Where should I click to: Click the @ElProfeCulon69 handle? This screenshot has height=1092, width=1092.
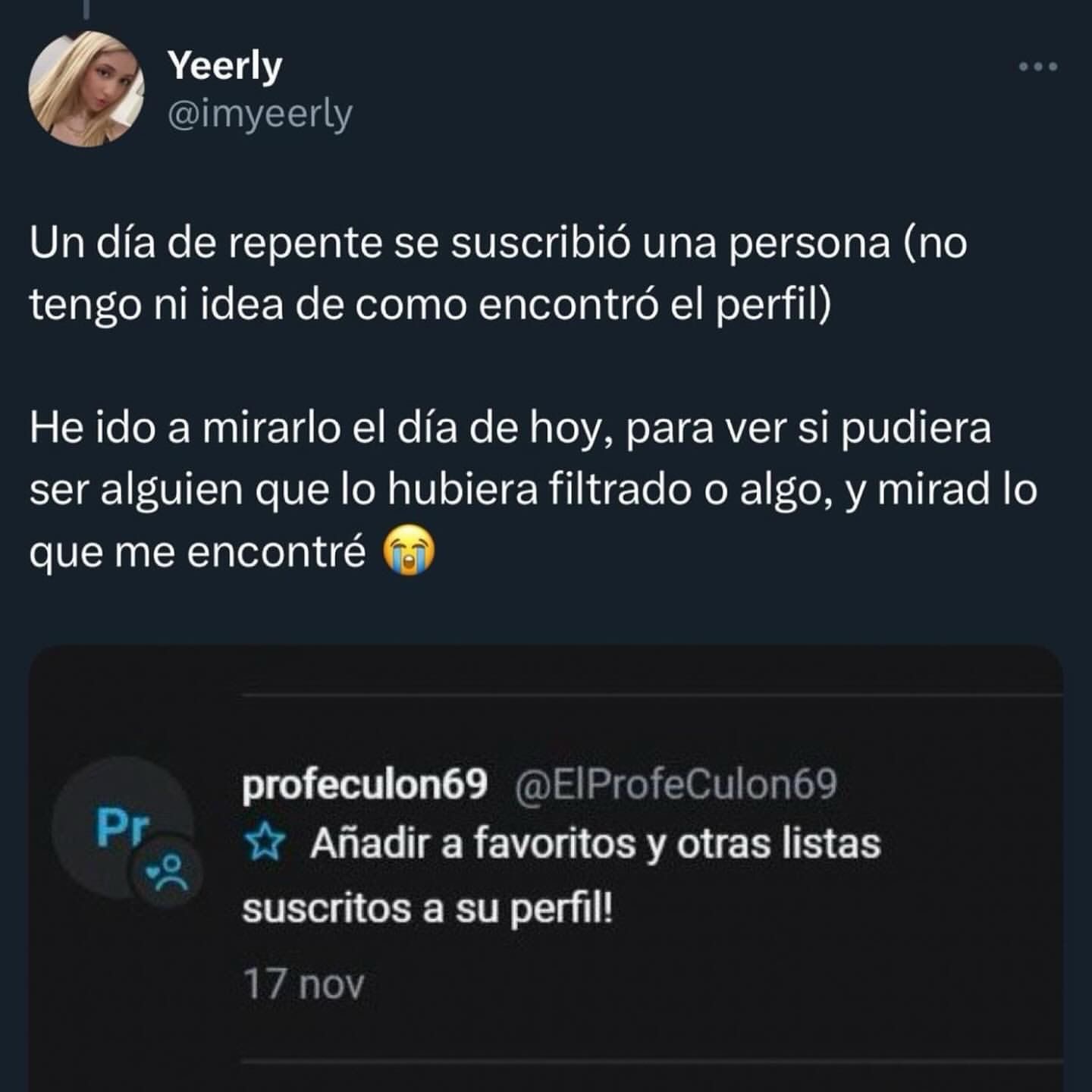(x=676, y=786)
